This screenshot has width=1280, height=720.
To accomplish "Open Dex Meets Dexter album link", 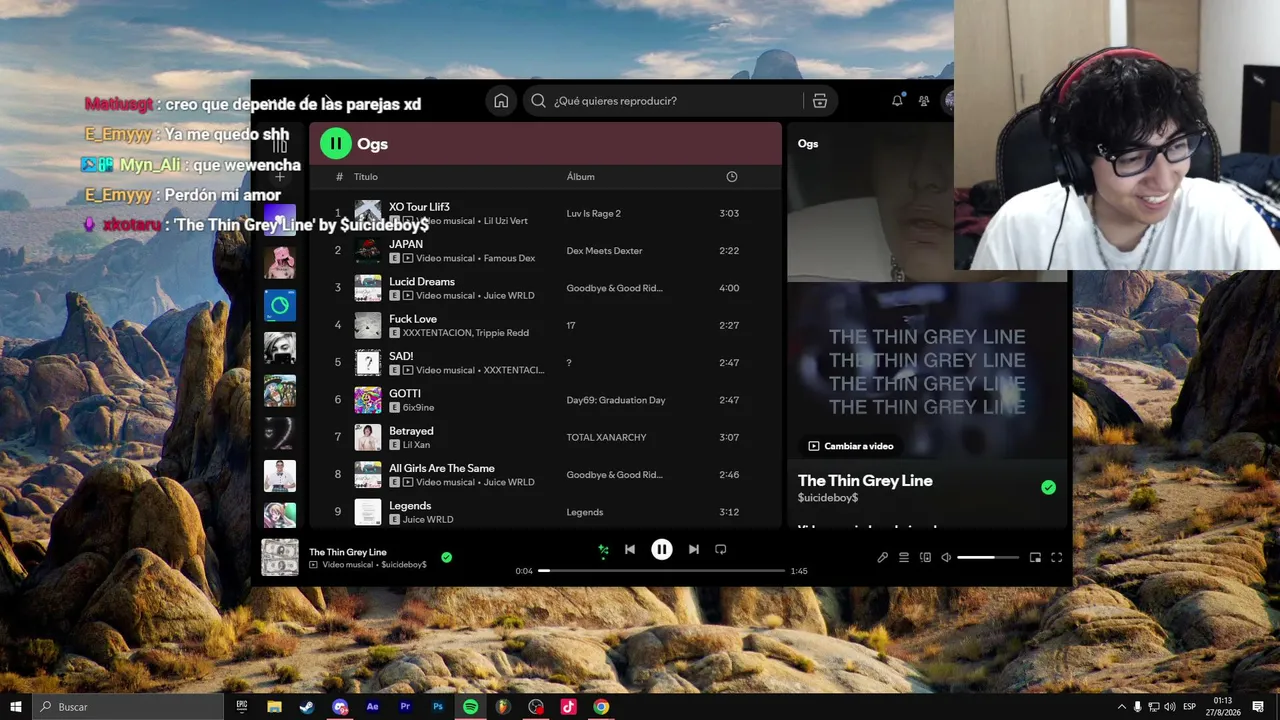I will point(604,251).
